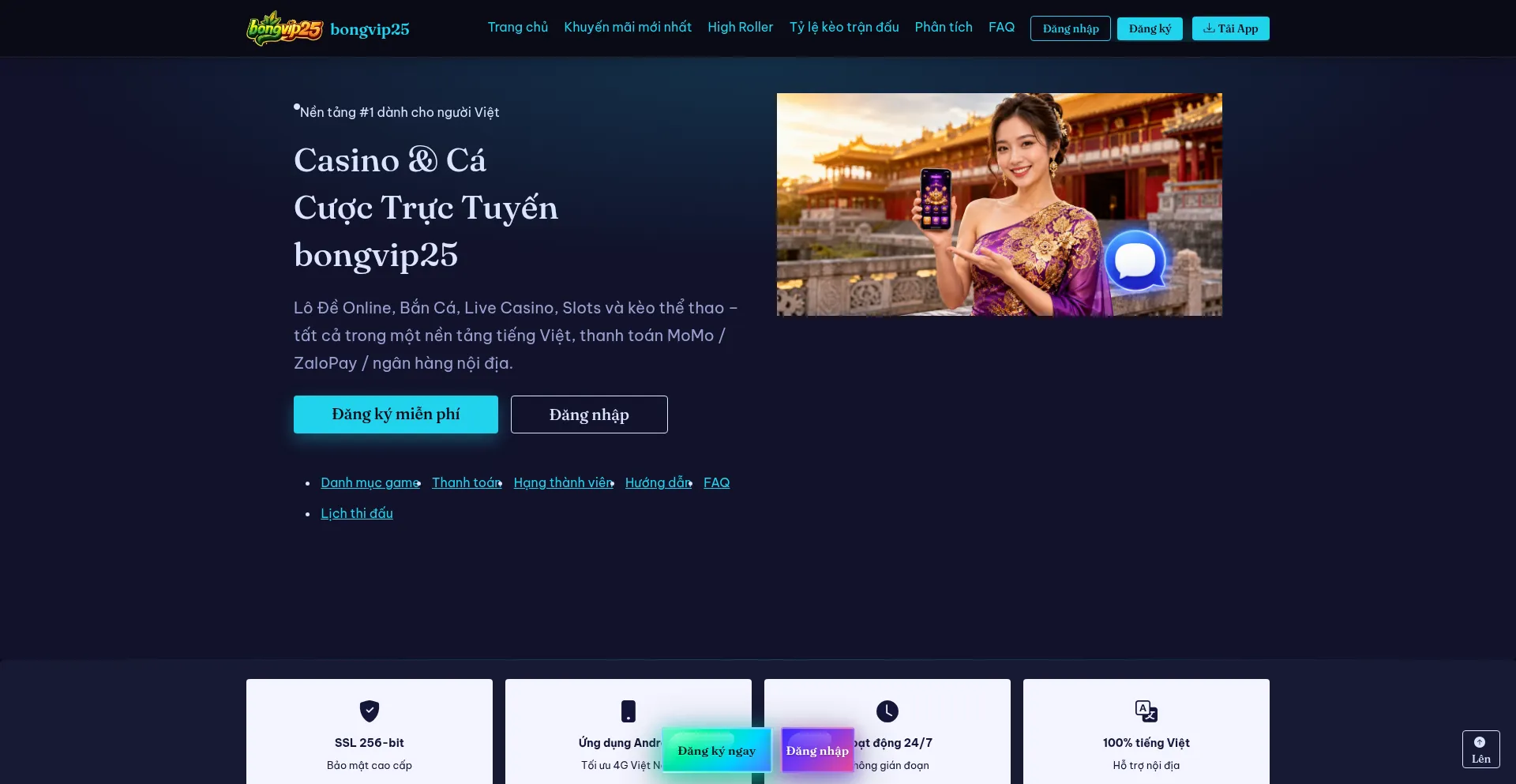Select Phân tích in navigation
The height and width of the screenshot is (784, 1516).
pos(944,27)
